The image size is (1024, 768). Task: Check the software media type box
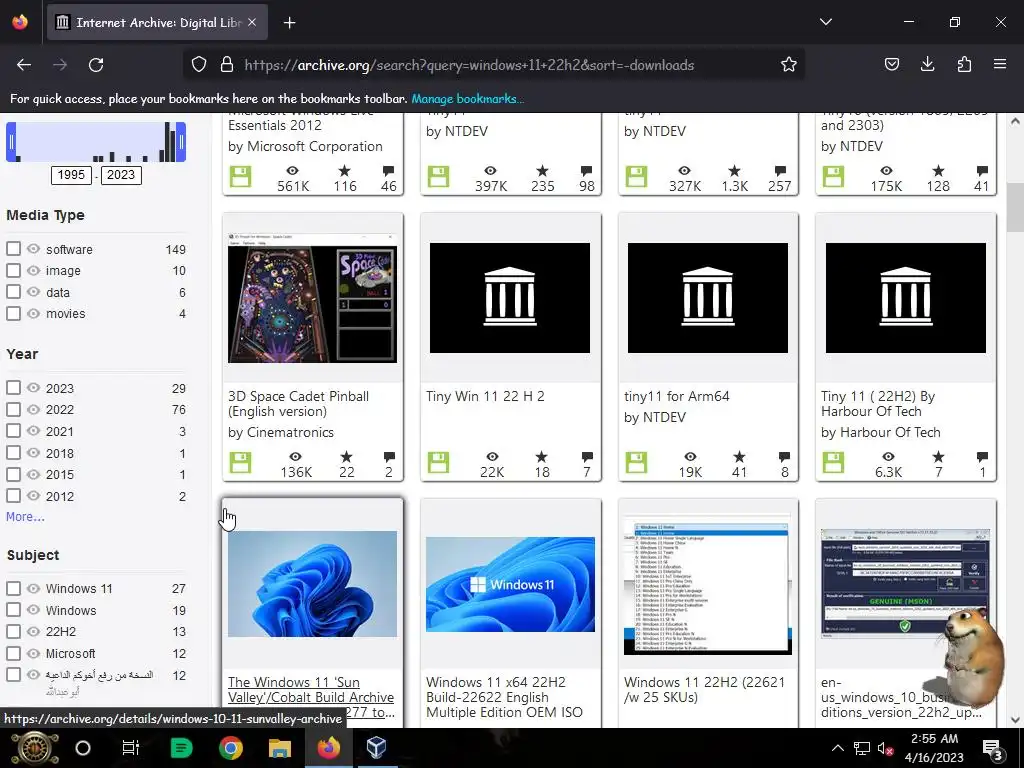13,249
